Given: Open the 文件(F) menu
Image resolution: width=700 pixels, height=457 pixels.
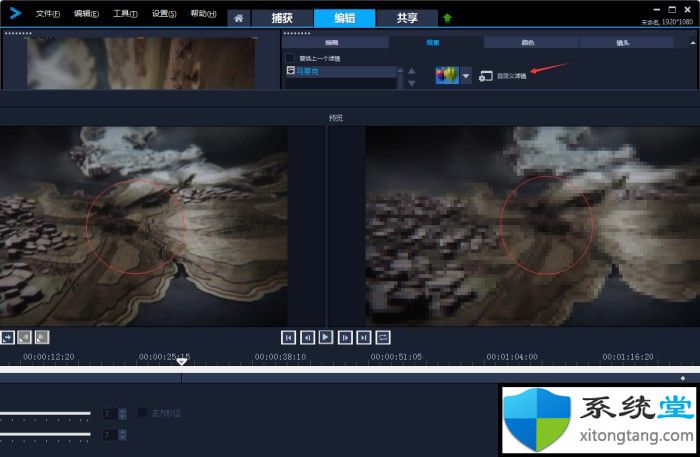Looking at the screenshot, I should 48,14.
